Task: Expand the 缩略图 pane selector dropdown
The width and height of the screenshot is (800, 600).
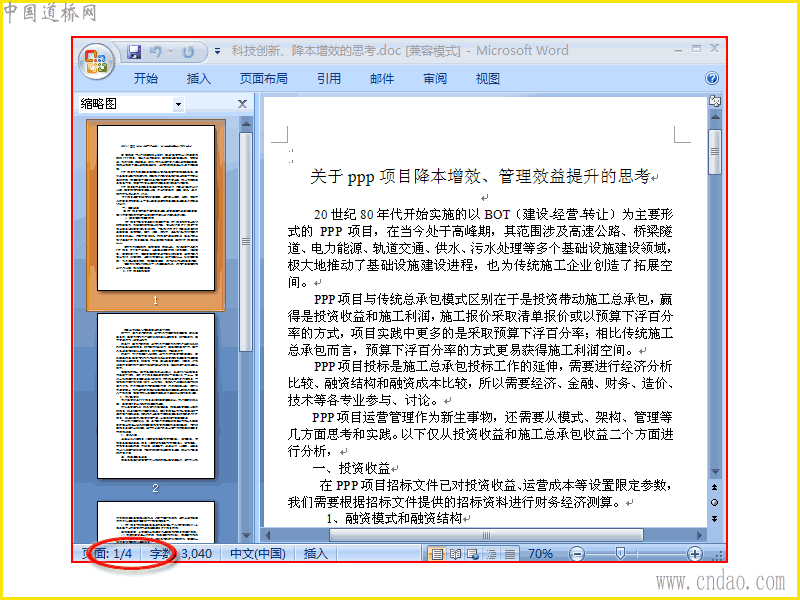Action: point(178,104)
